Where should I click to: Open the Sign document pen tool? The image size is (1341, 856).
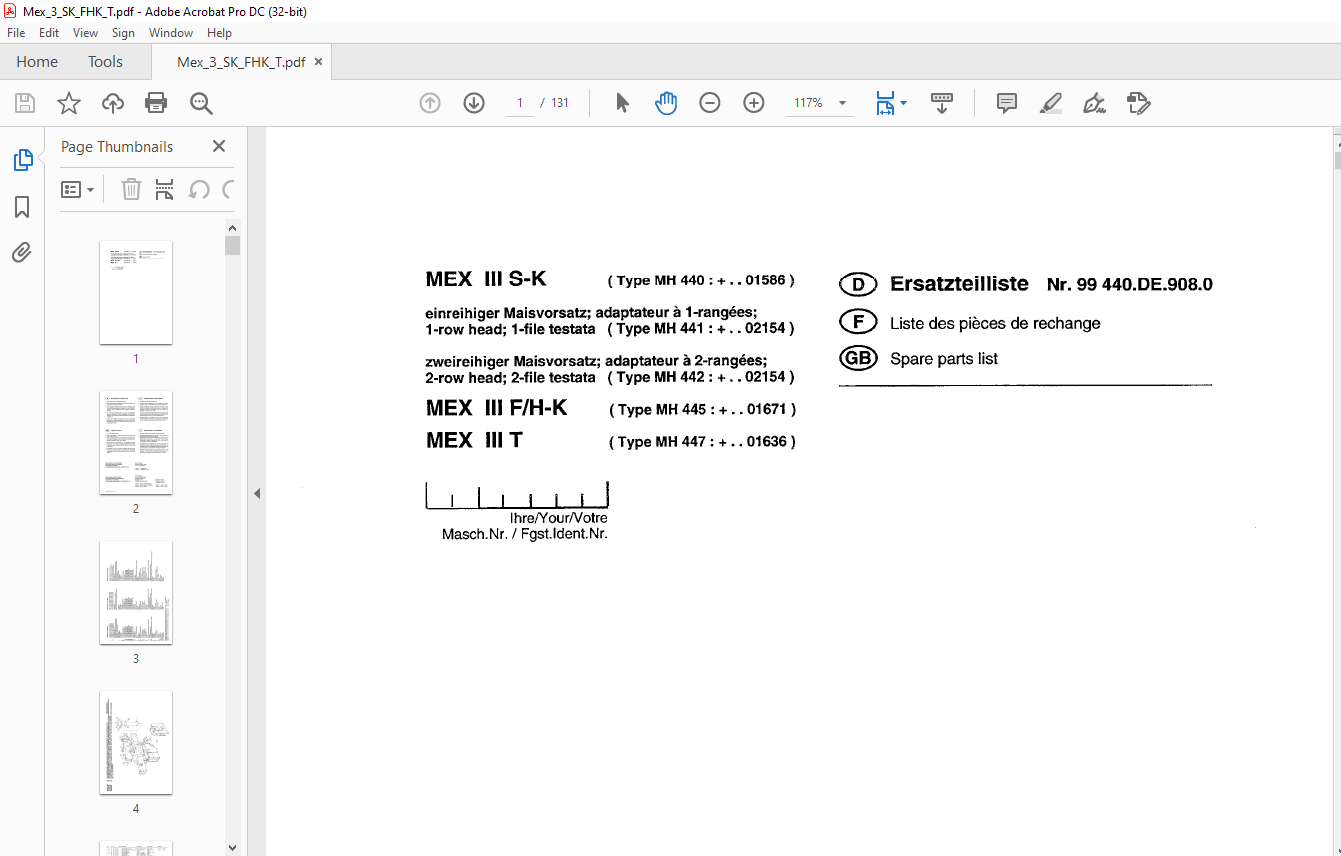[1094, 103]
